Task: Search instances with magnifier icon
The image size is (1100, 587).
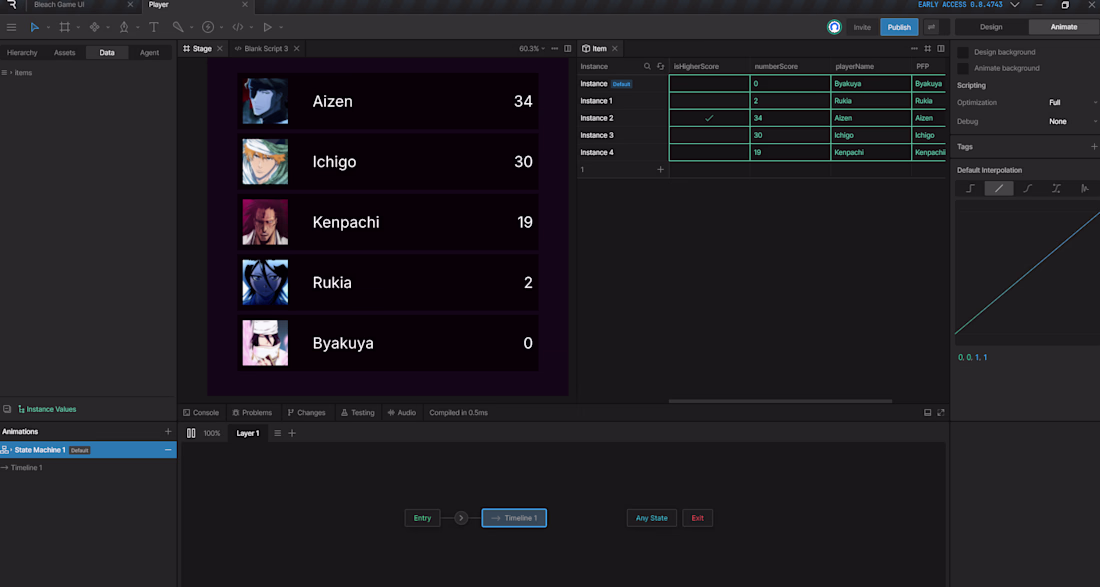Action: [647, 67]
